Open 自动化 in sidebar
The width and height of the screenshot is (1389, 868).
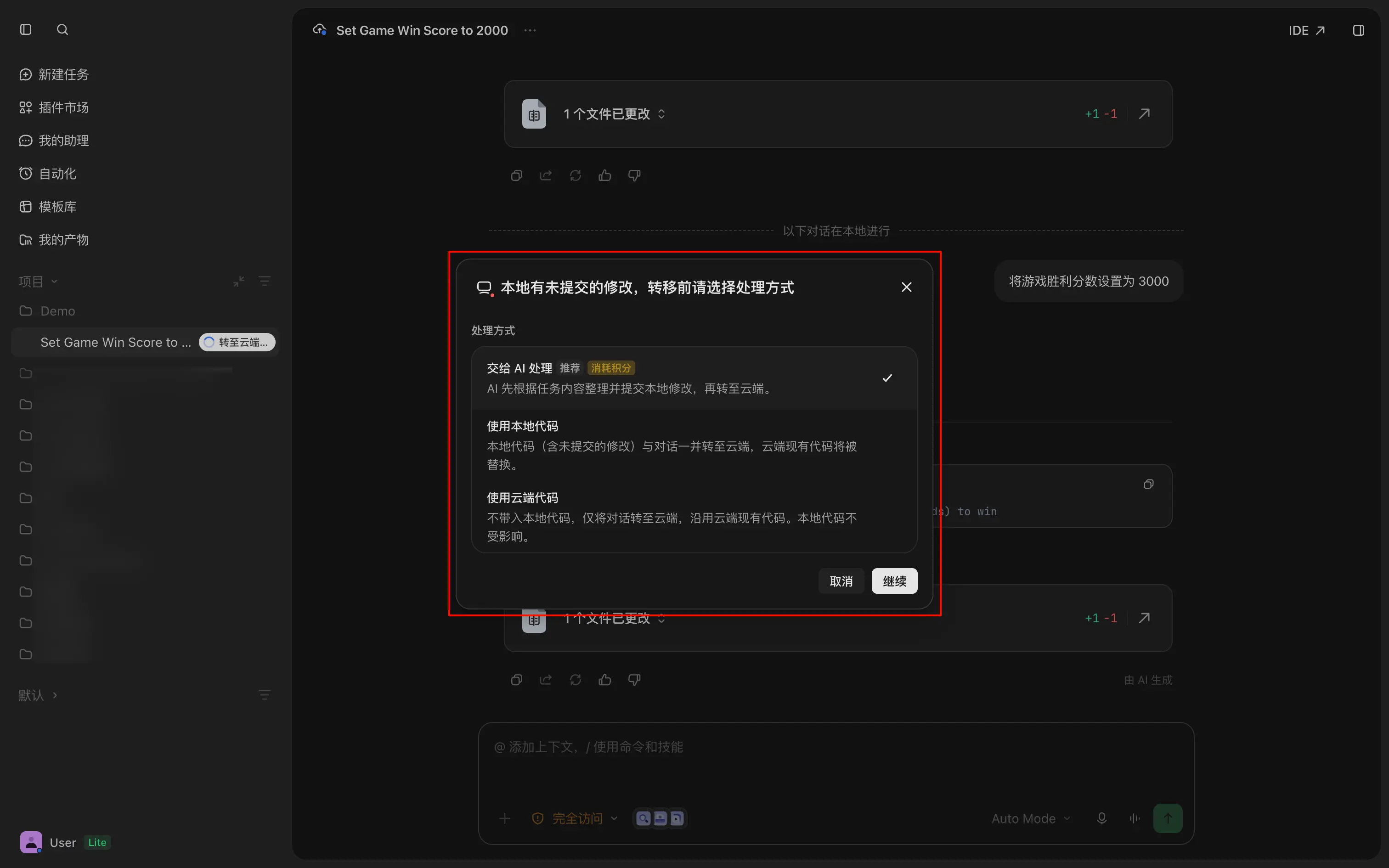[48, 174]
